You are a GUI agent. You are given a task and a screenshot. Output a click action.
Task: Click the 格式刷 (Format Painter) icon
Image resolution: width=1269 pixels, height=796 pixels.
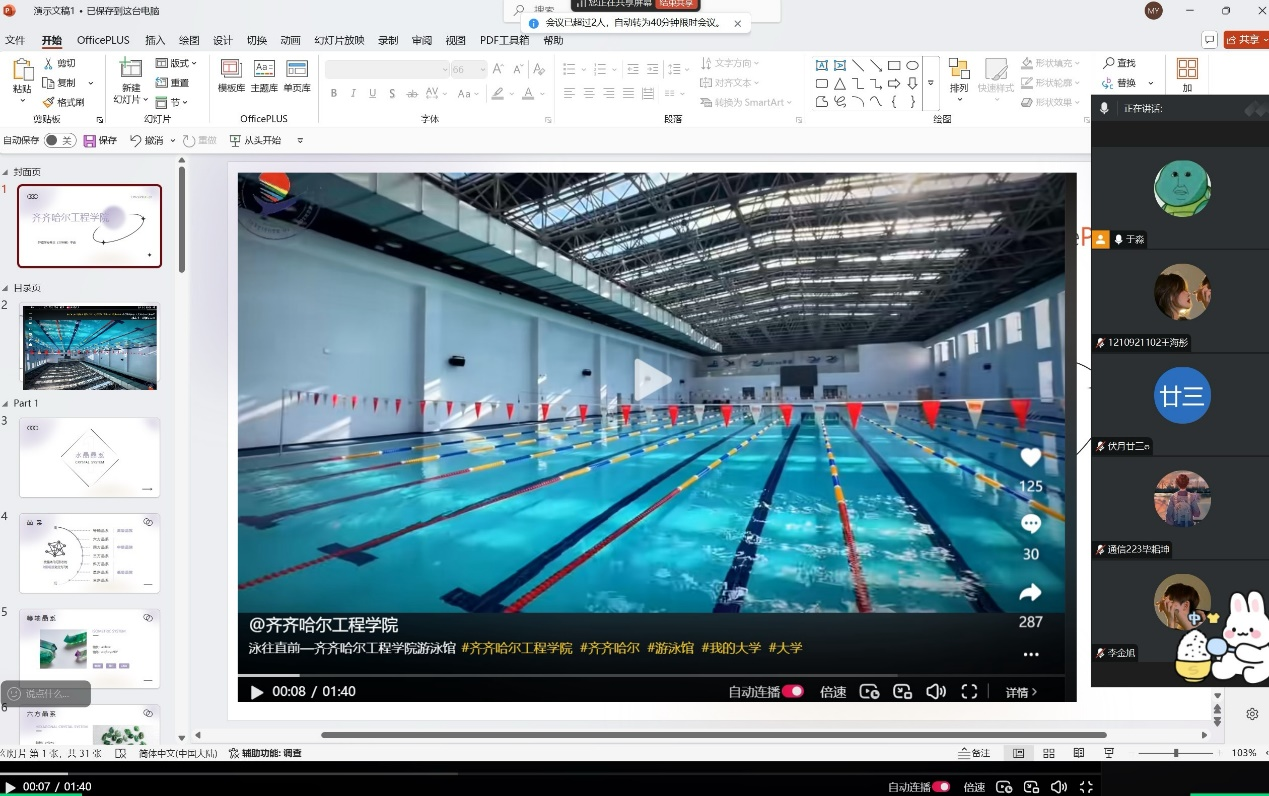coord(48,102)
